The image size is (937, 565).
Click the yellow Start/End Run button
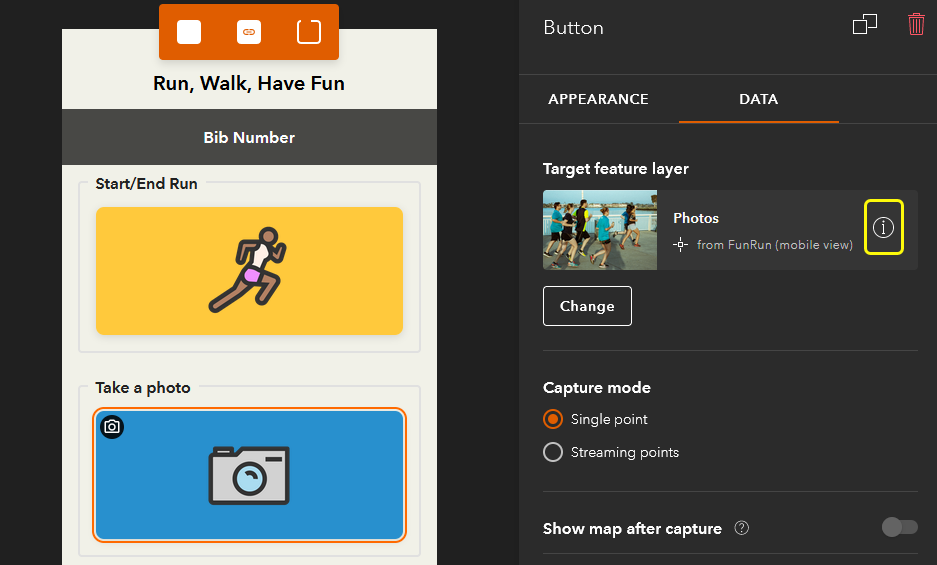249,271
